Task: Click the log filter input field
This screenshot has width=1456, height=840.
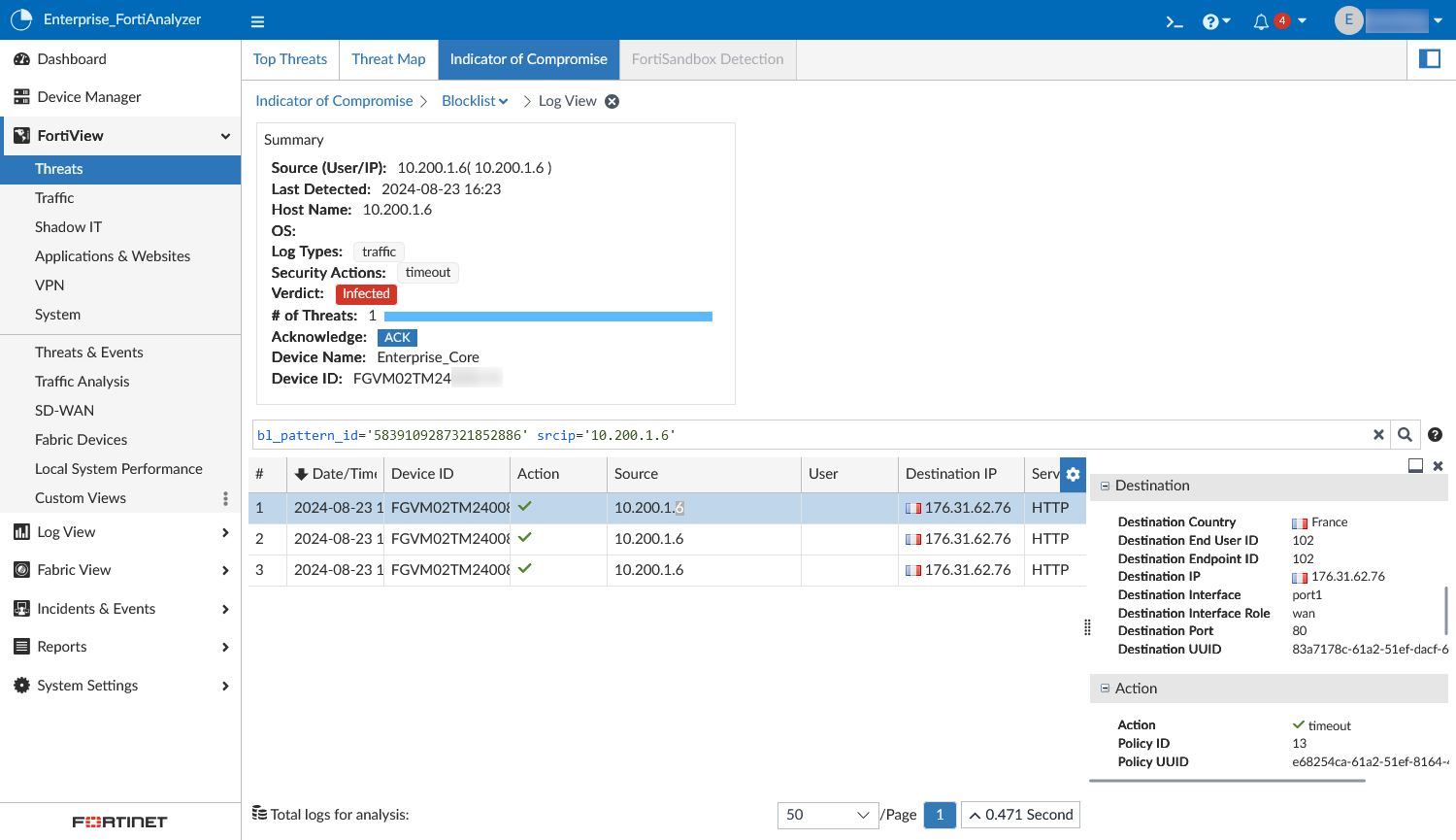Action: [806, 435]
